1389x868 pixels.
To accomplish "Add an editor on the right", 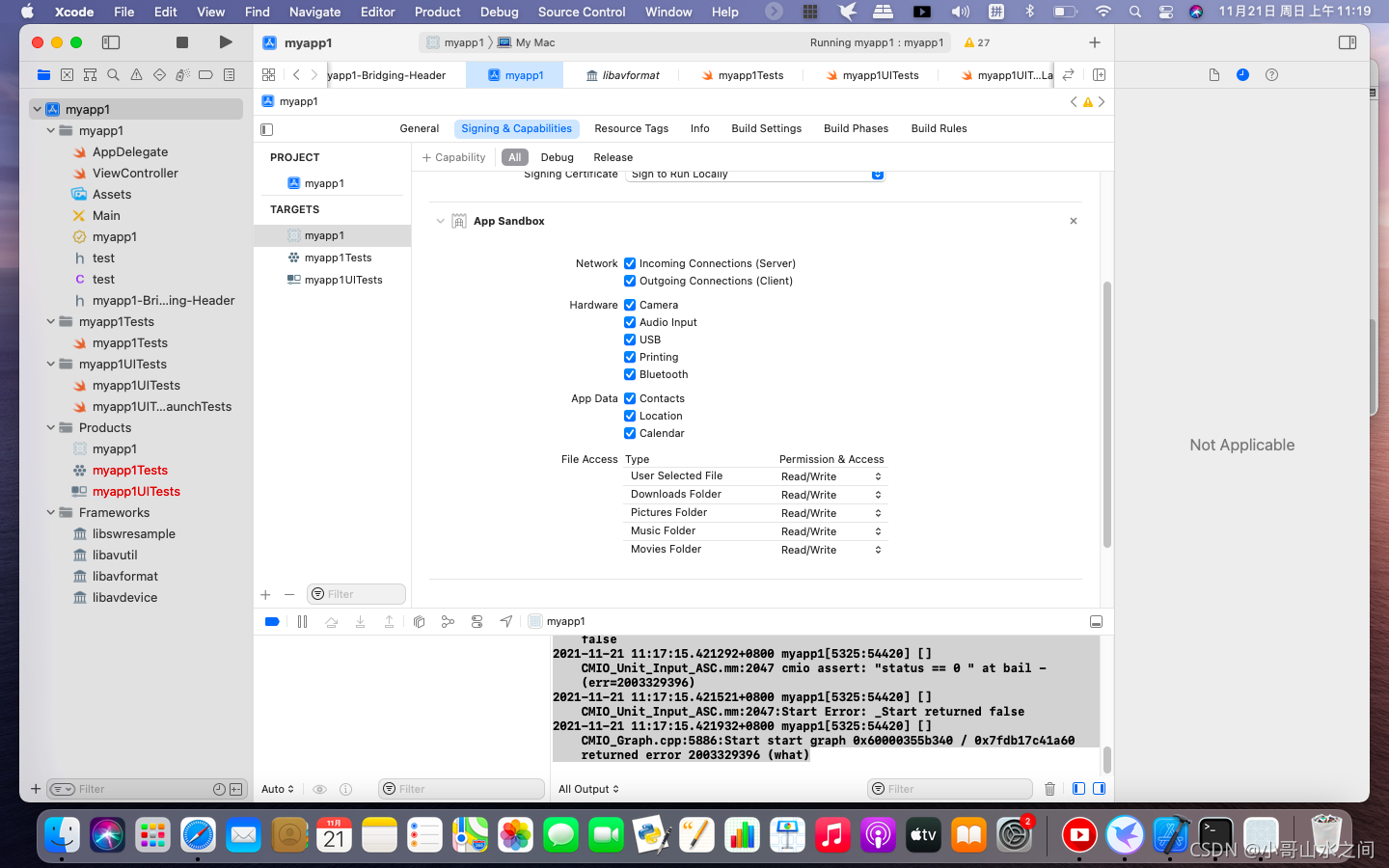I will click(x=1099, y=74).
